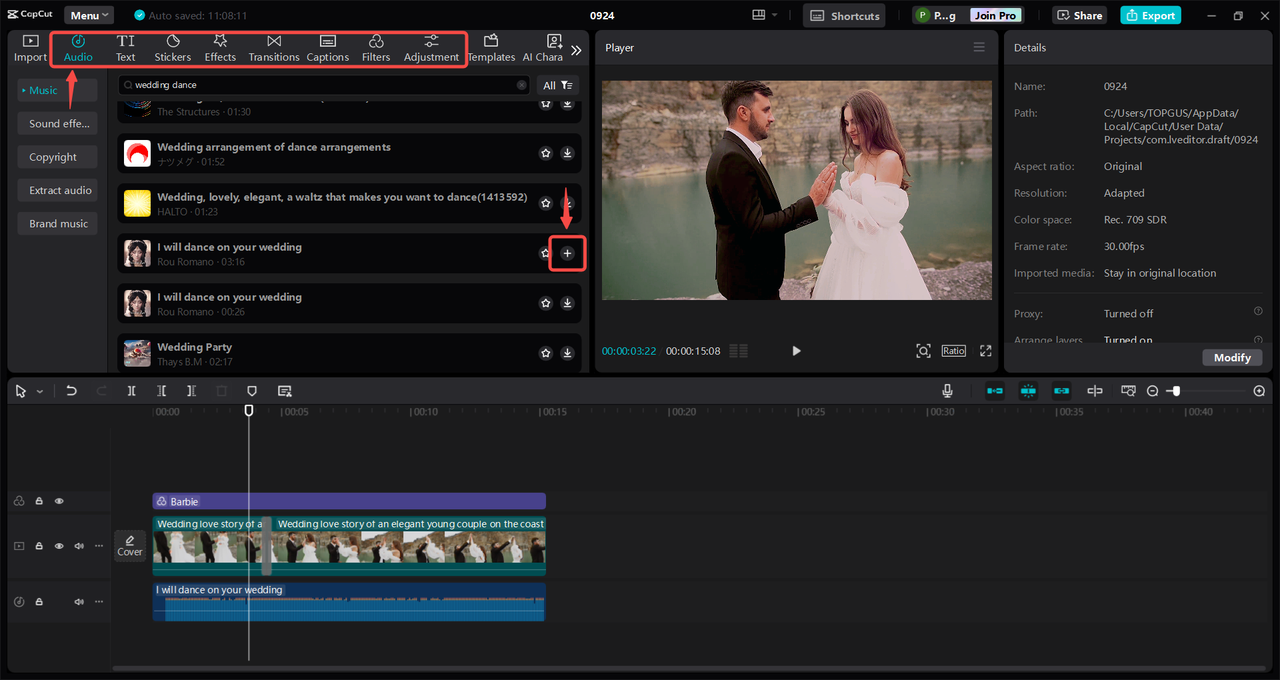Click the Join Pro button

[x=995, y=16]
